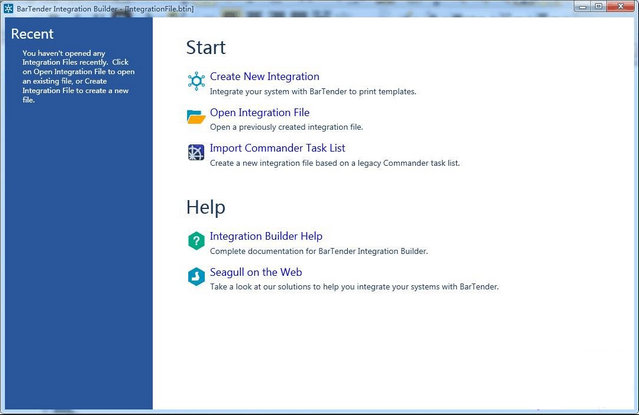Click the 'Integrate your system with BarTender' description

click(x=313, y=92)
